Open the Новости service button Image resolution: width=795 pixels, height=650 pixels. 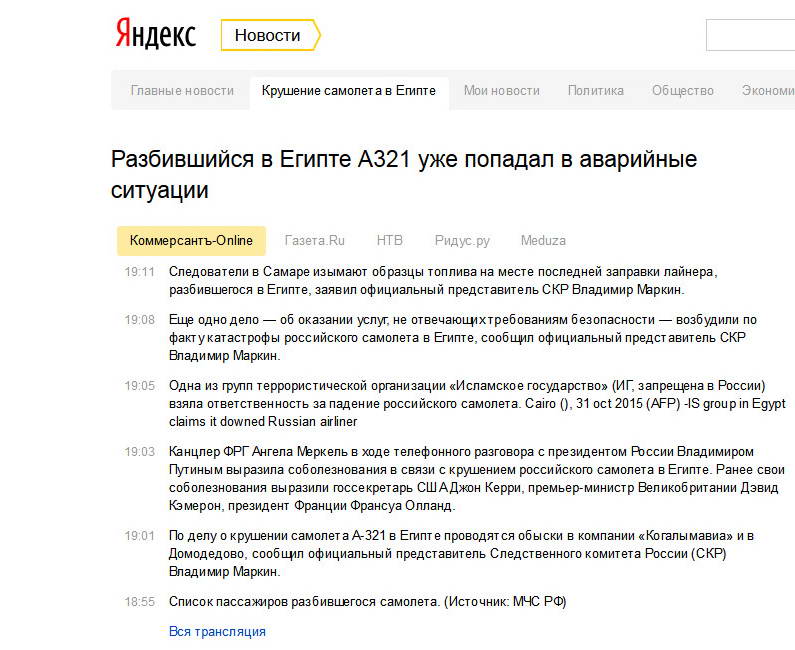pyautogui.click(x=270, y=35)
